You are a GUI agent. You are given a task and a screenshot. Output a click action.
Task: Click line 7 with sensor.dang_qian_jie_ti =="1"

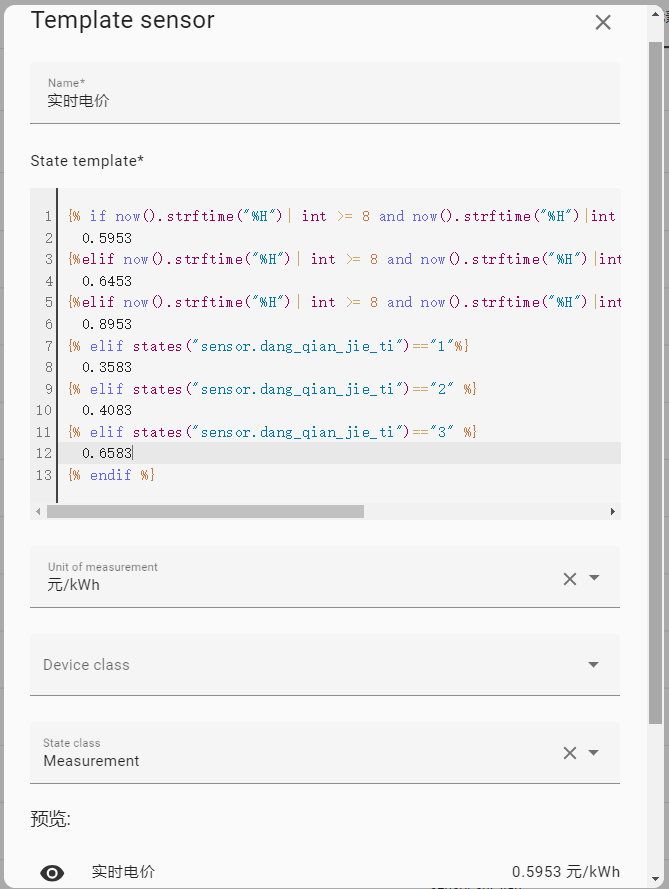[270, 346]
